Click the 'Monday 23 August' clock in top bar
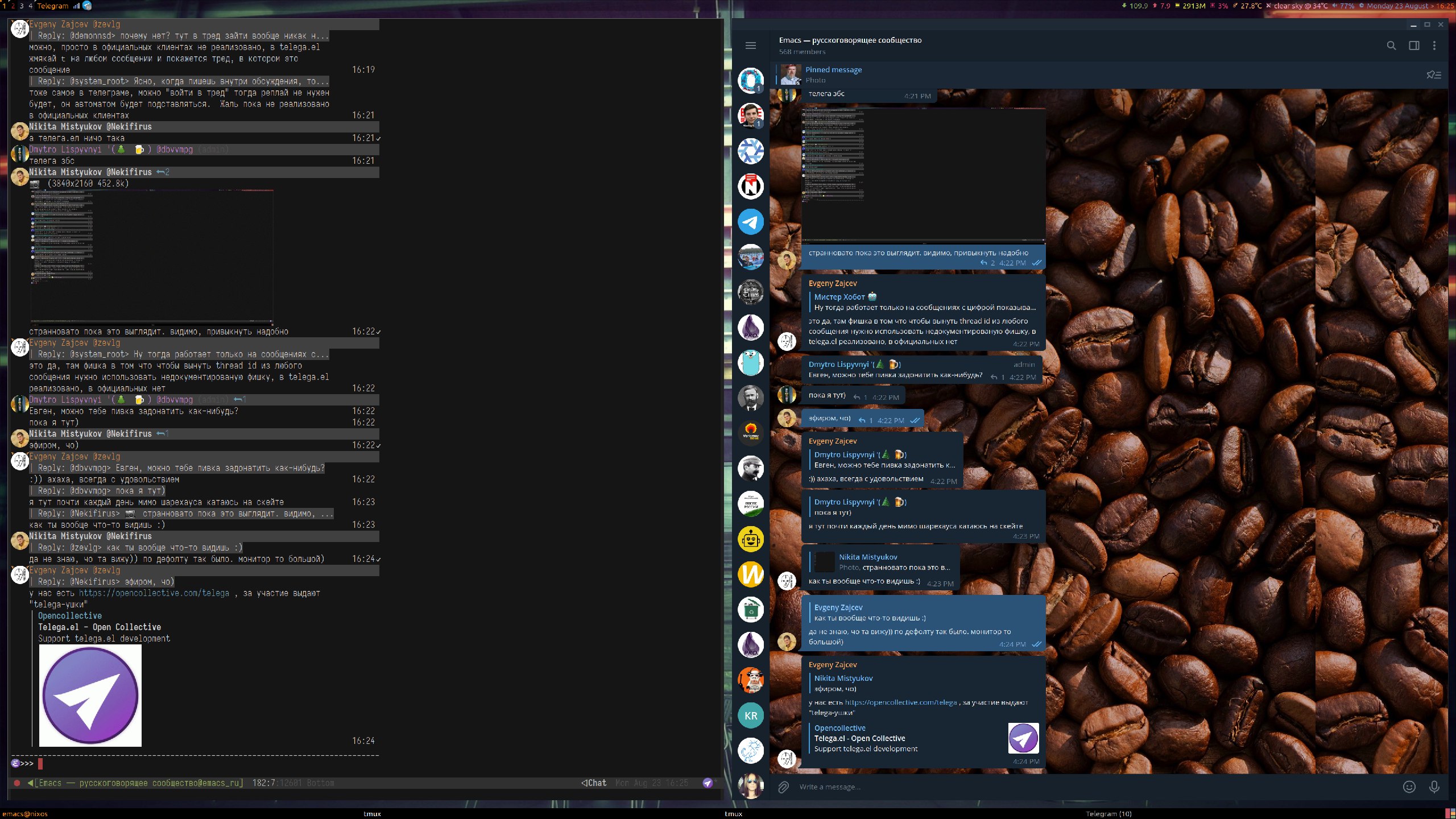This screenshot has width=1456, height=819. [x=1397, y=6]
